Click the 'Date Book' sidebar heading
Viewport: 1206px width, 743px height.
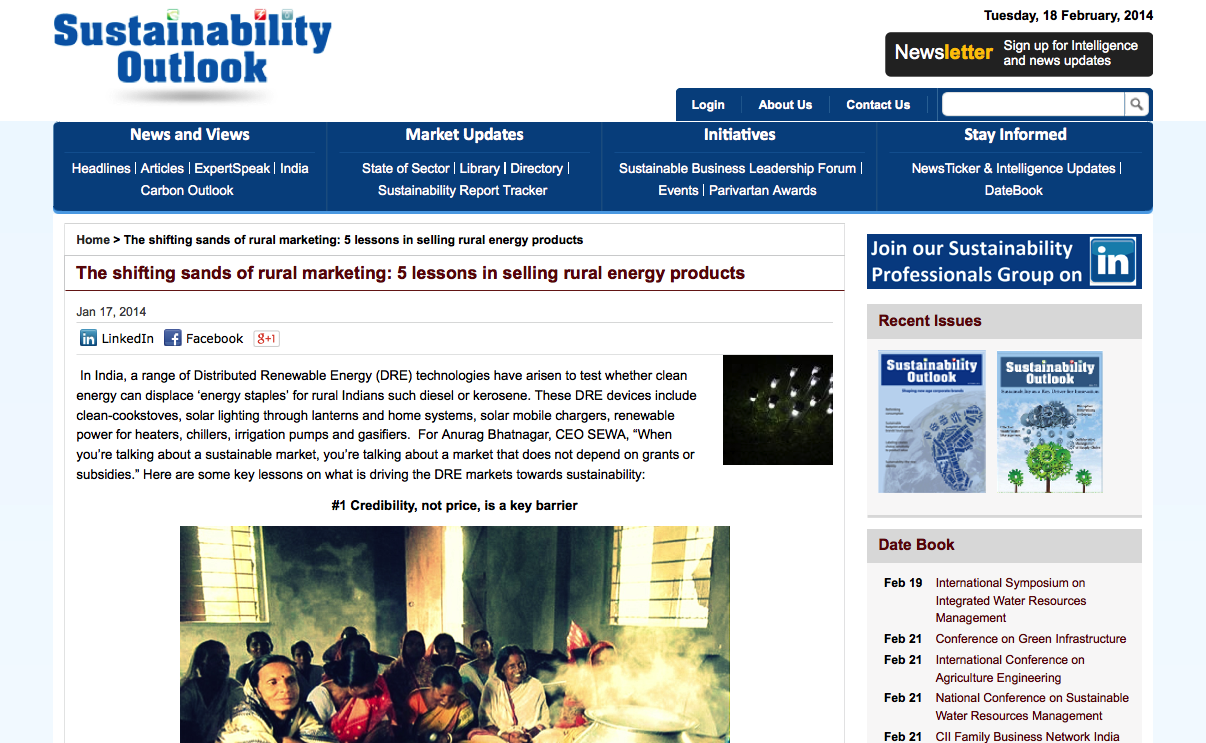click(917, 545)
